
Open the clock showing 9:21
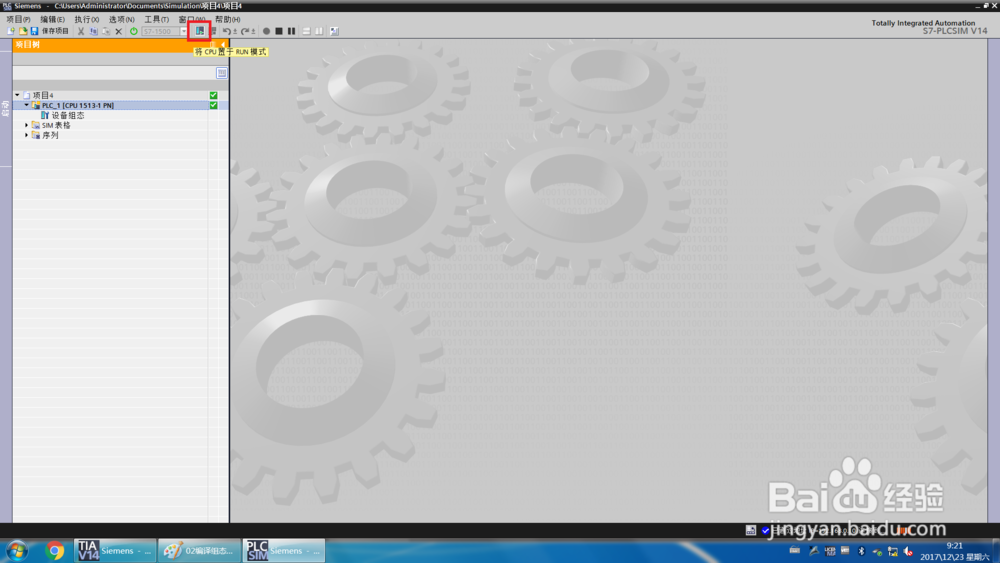[955, 552]
